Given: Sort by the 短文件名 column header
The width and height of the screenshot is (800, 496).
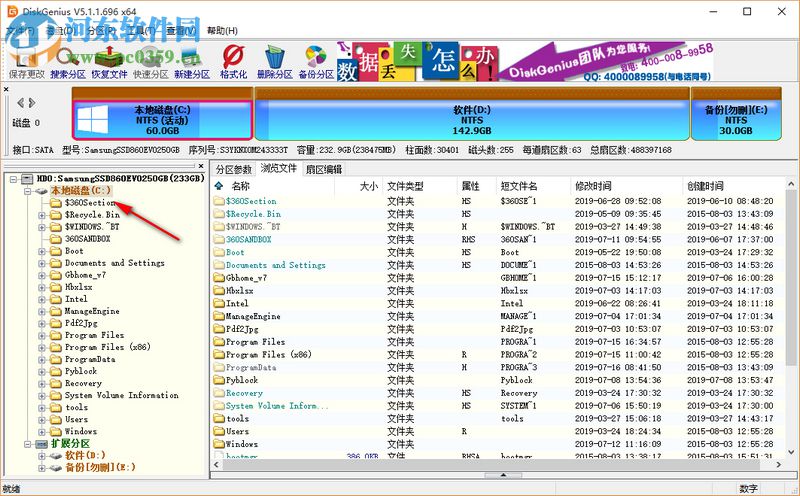Looking at the screenshot, I should click(x=533, y=186).
